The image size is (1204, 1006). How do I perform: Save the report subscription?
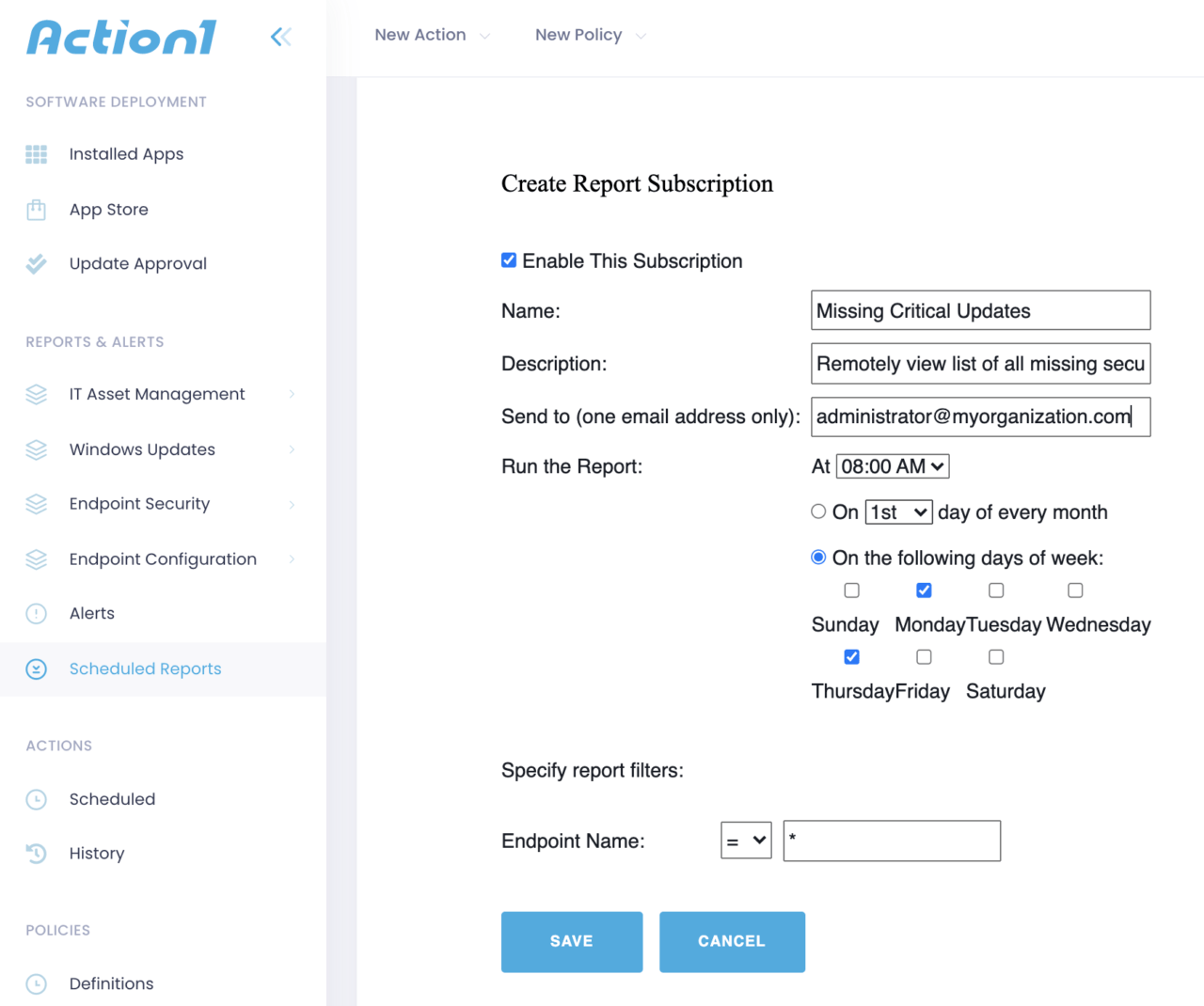[x=571, y=941]
